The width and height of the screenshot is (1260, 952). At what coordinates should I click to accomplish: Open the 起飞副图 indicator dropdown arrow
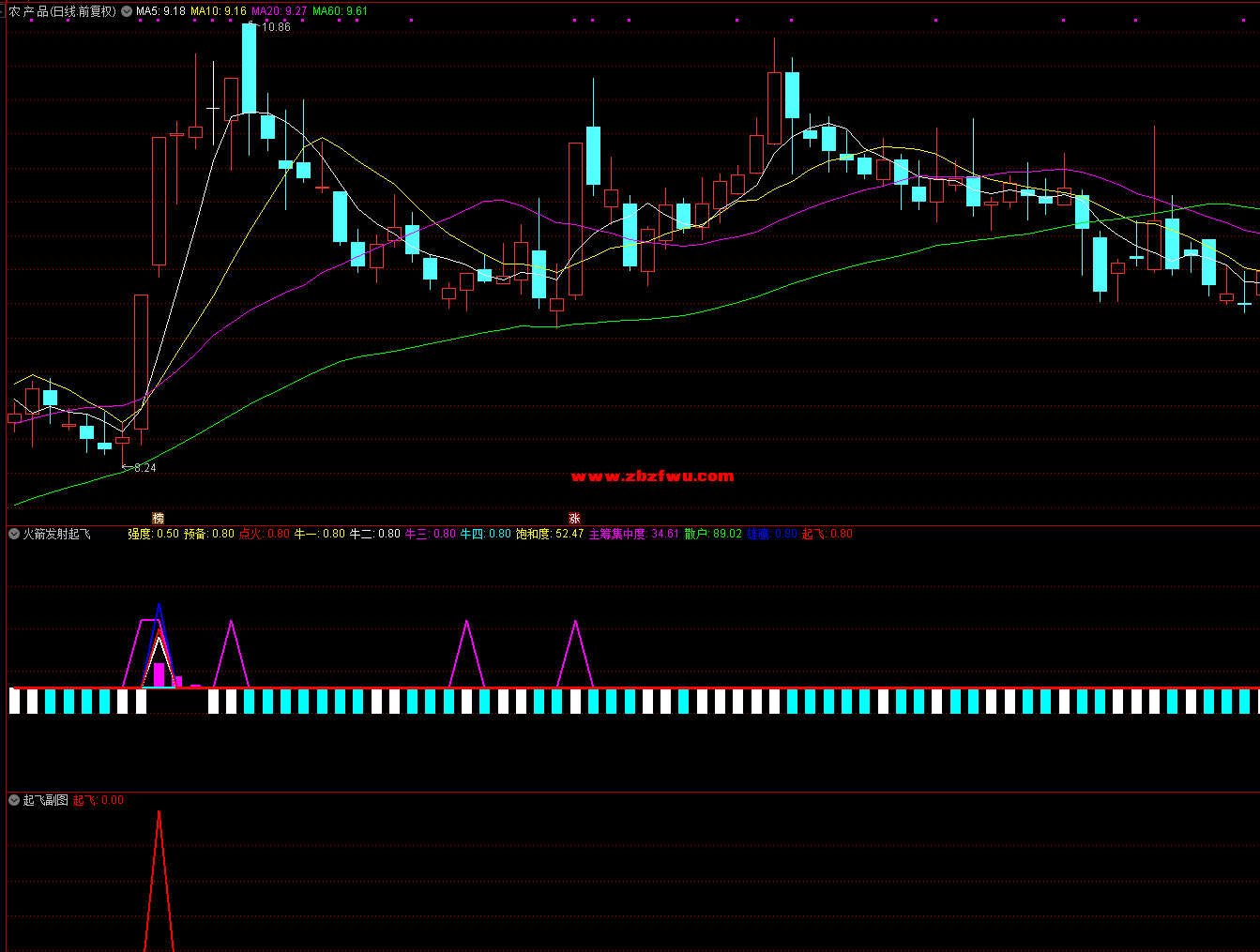[14, 800]
